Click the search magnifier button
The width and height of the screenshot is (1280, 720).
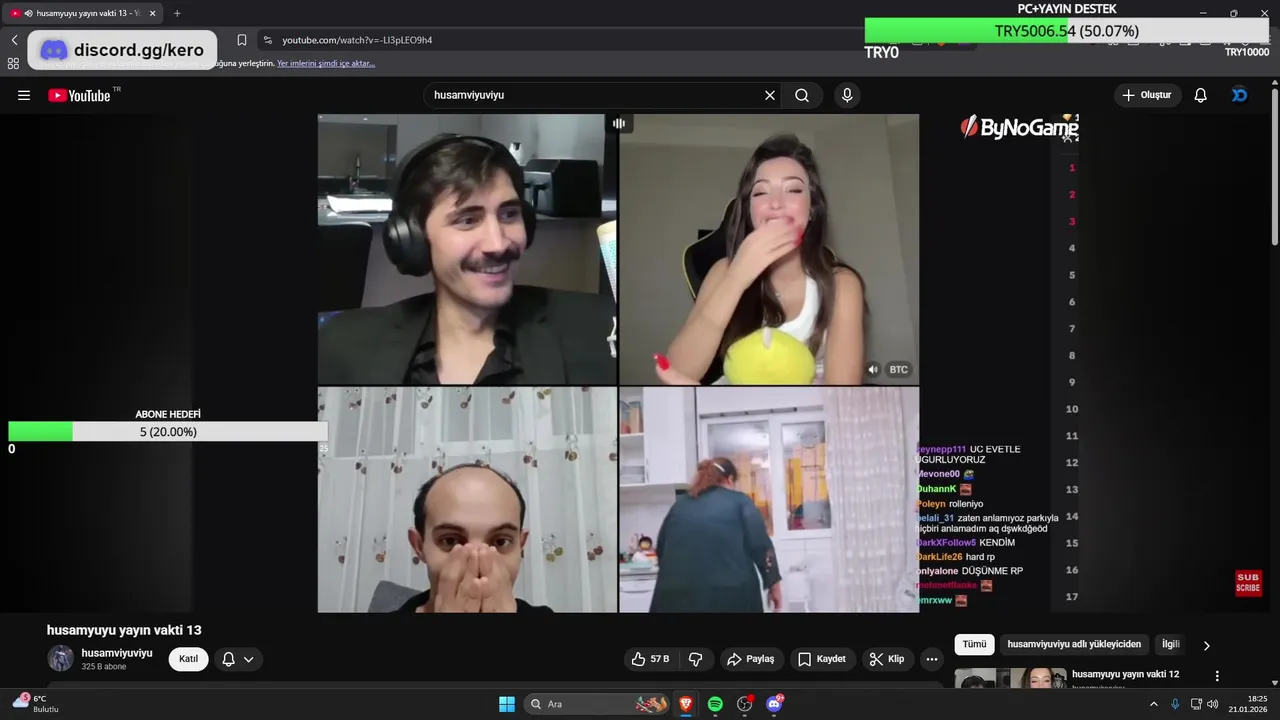[x=802, y=95]
